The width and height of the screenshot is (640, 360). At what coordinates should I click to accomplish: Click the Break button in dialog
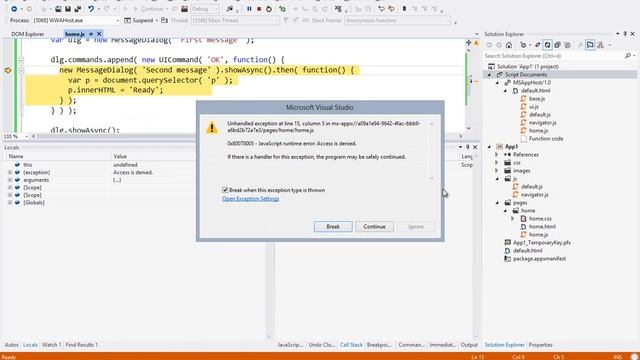pyautogui.click(x=333, y=227)
